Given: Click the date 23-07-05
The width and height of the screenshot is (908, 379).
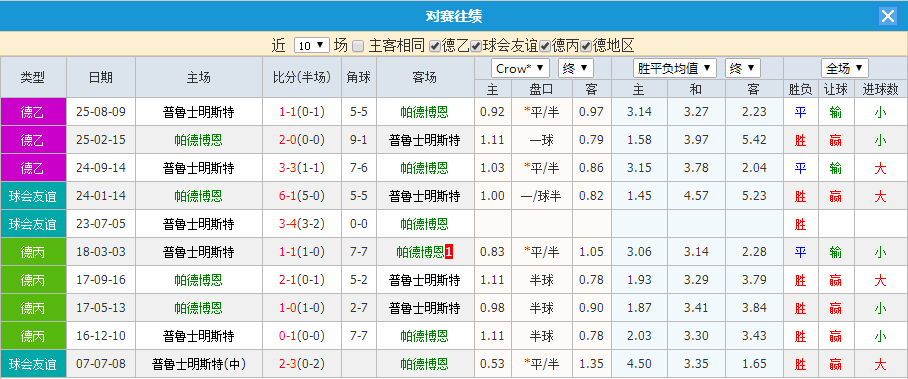Looking at the screenshot, I should pos(101,224).
